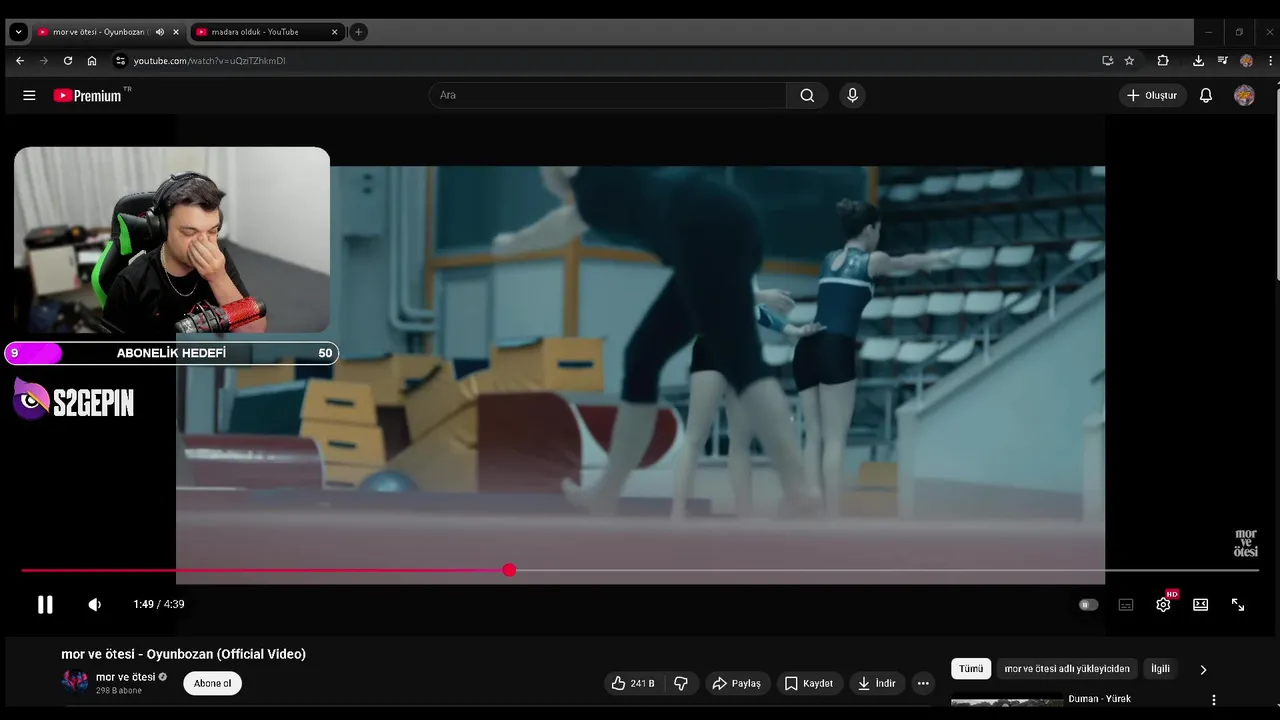
Task: Open options for Duman - Yürek video
Action: coord(1214,700)
